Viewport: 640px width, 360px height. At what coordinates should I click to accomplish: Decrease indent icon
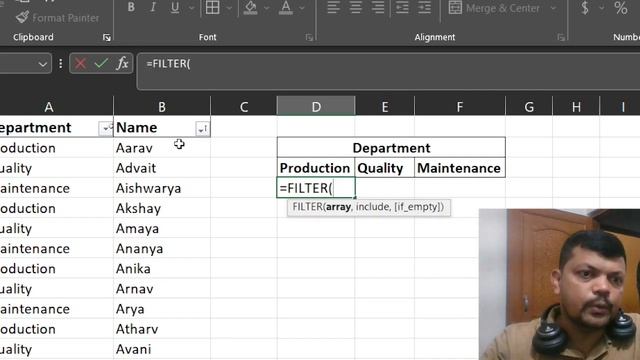coord(402,7)
